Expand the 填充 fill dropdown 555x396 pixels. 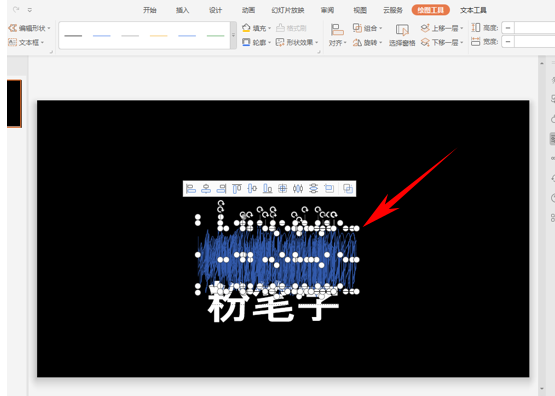256,28
